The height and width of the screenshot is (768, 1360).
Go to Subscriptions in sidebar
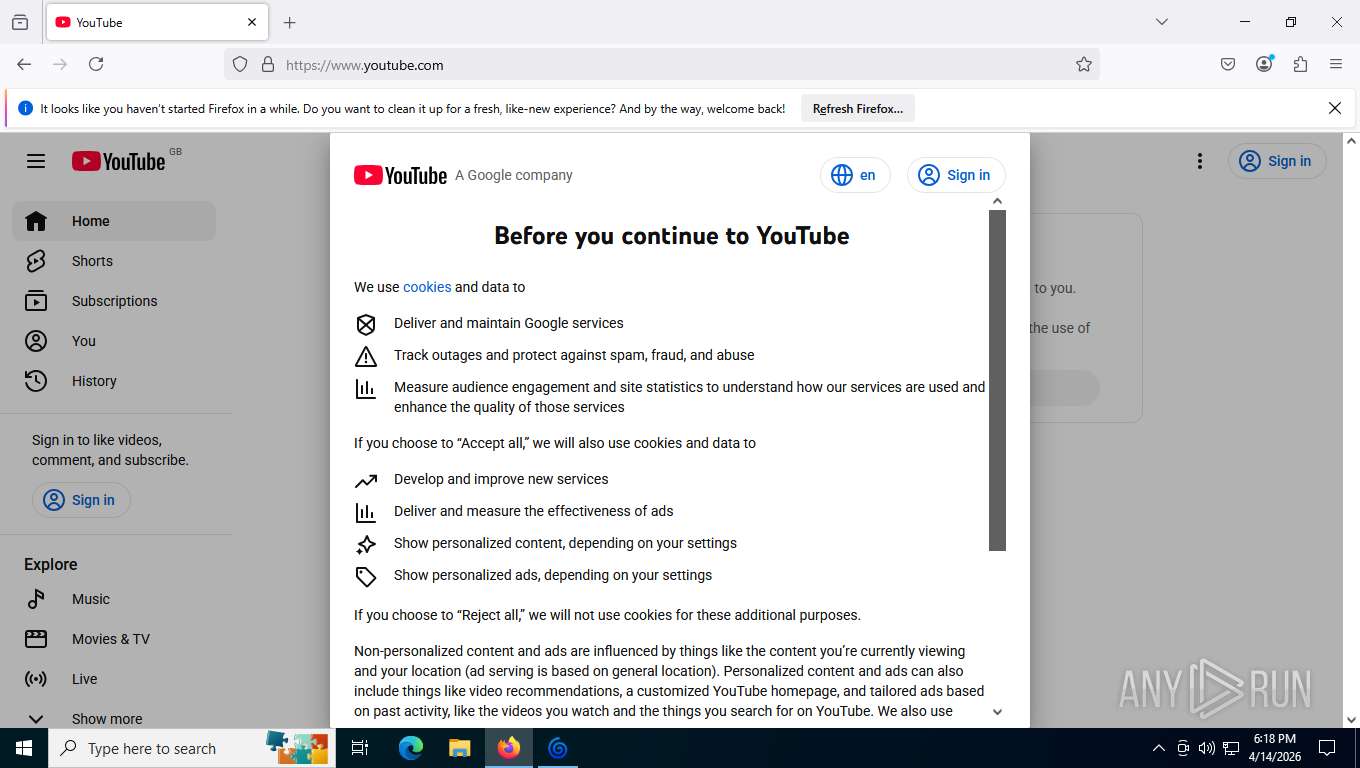[114, 301]
